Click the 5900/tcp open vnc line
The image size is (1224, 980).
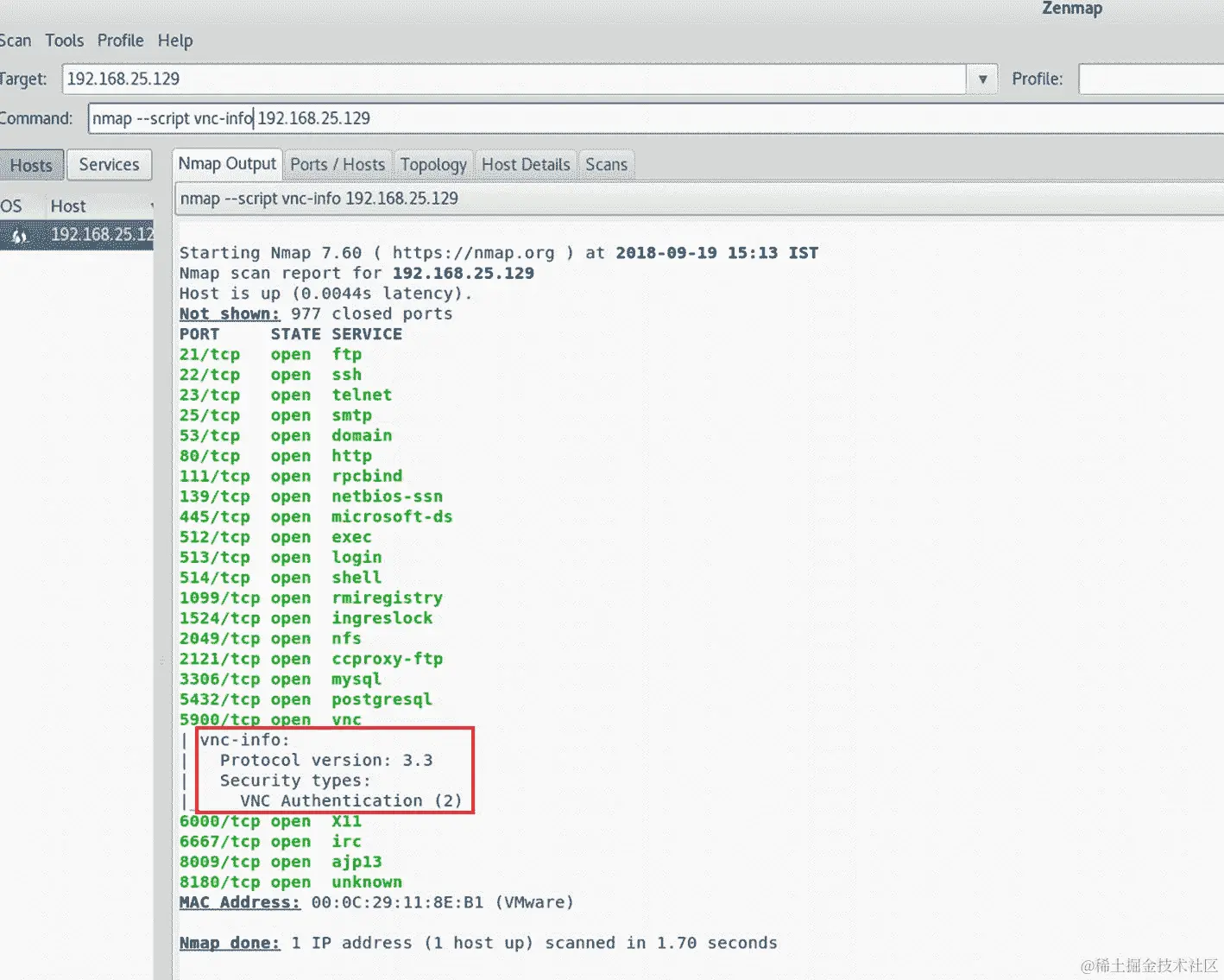coord(270,719)
